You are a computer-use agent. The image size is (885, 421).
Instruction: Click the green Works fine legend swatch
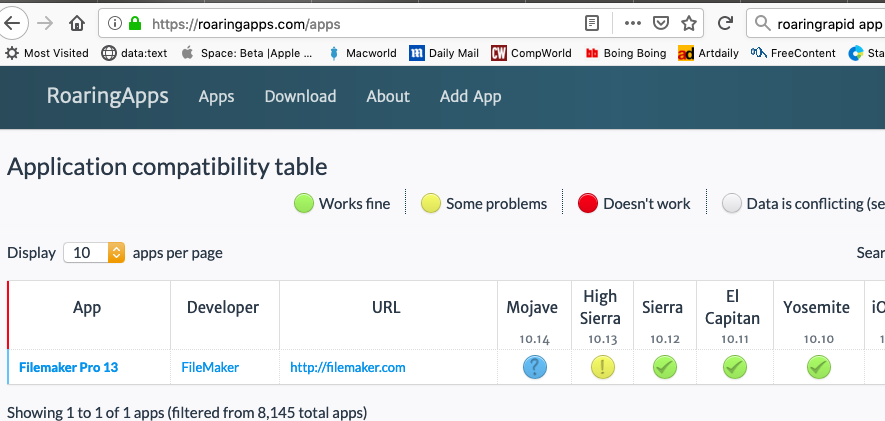coord(304,204)
